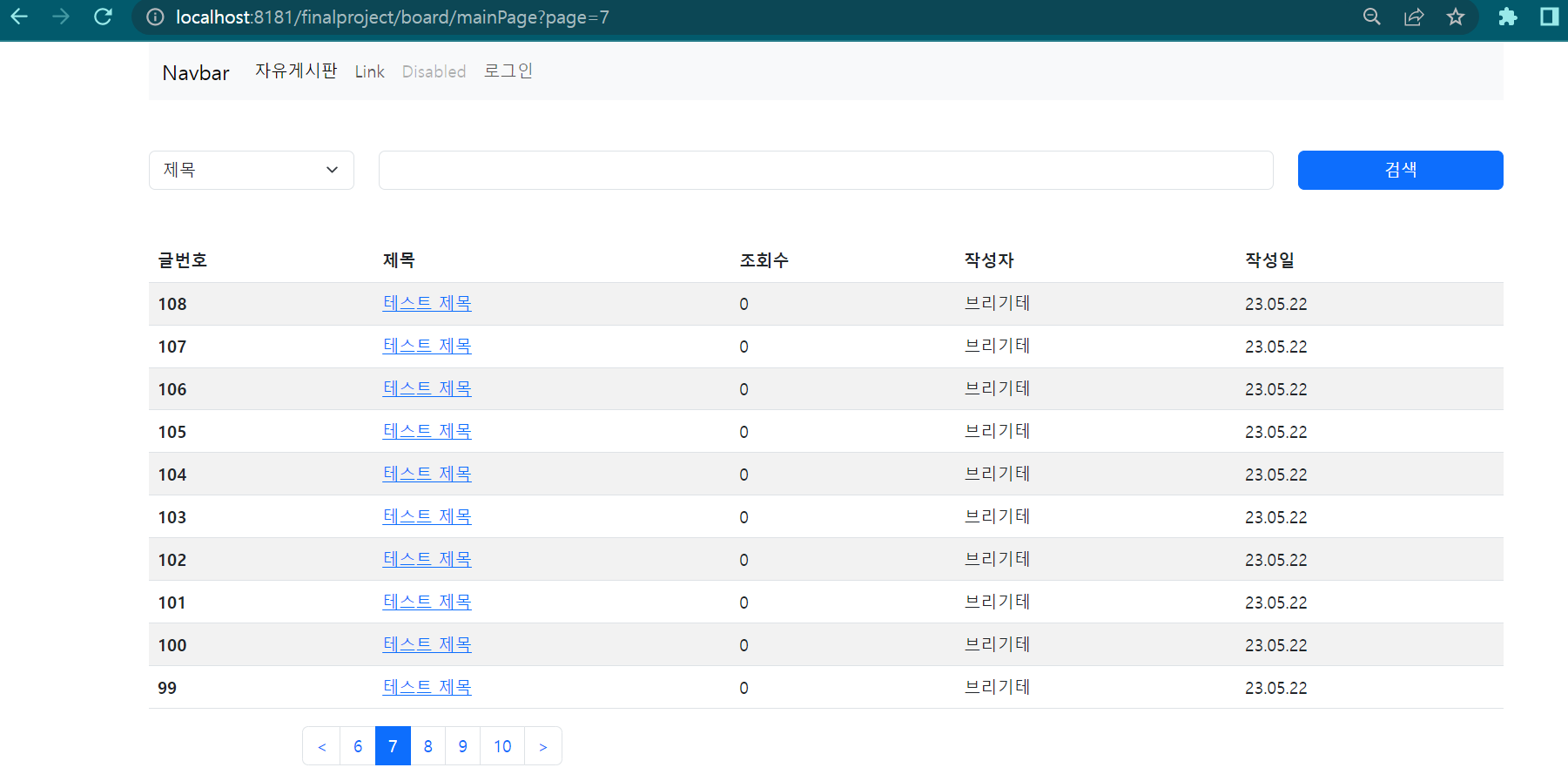
Task: Go back using the browser back arrow
Action: tap(19, 17)
